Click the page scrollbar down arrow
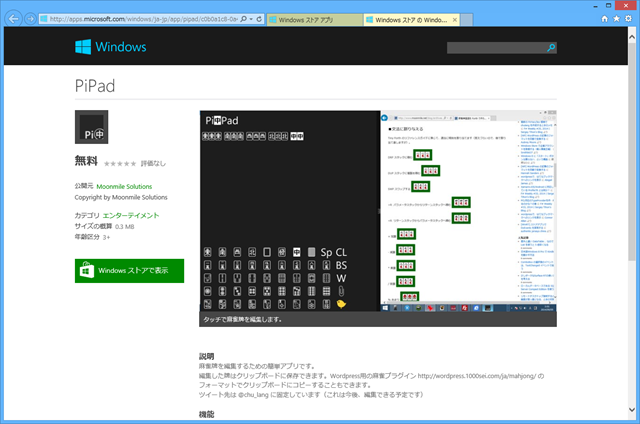The height and width of the screenshot is (424, 640). point(632,410)
